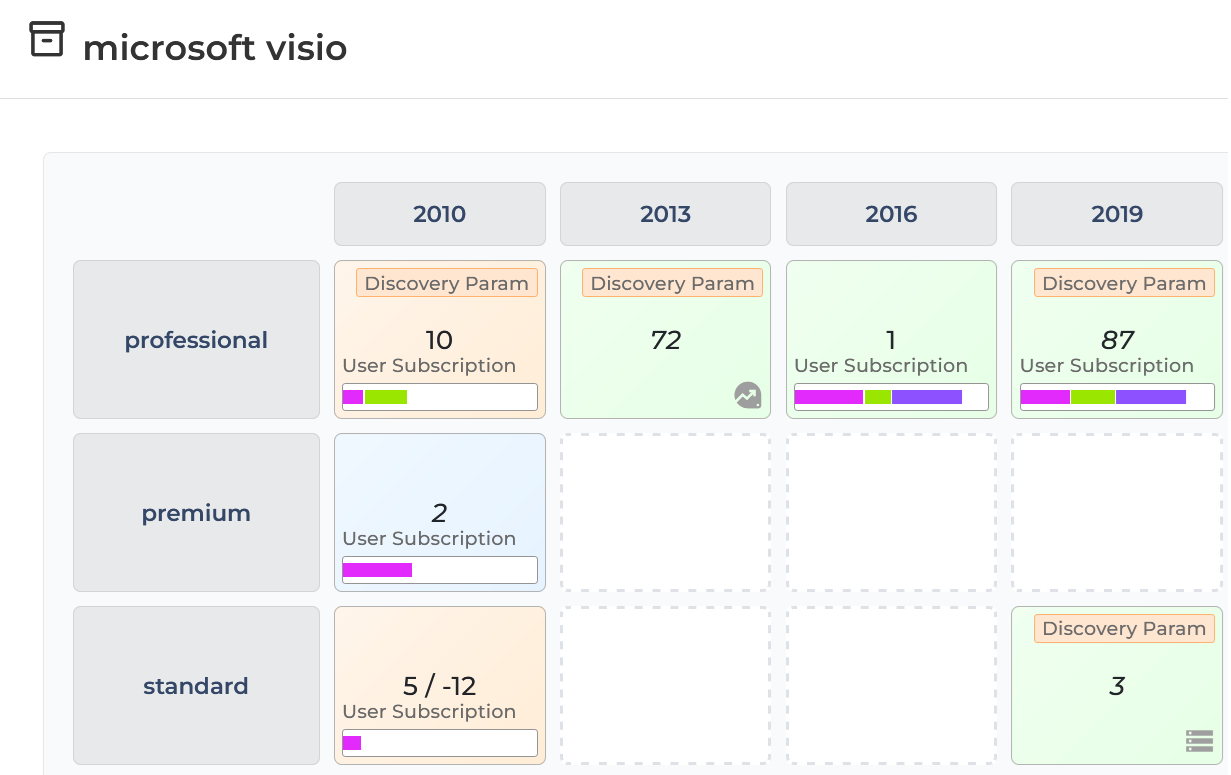Click the archive box icon beside microsoft visio
The width and height of the screenshot is (1231, 775).
47,40
